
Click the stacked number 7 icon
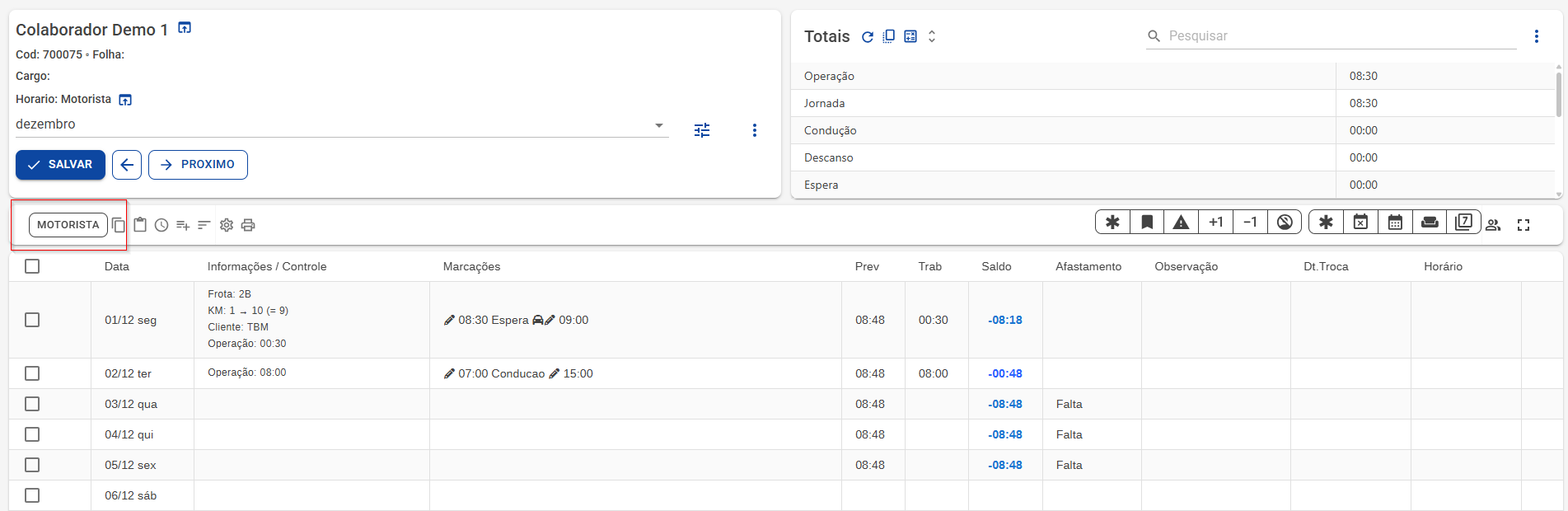pyautogui.click(x=1463, y=222)
